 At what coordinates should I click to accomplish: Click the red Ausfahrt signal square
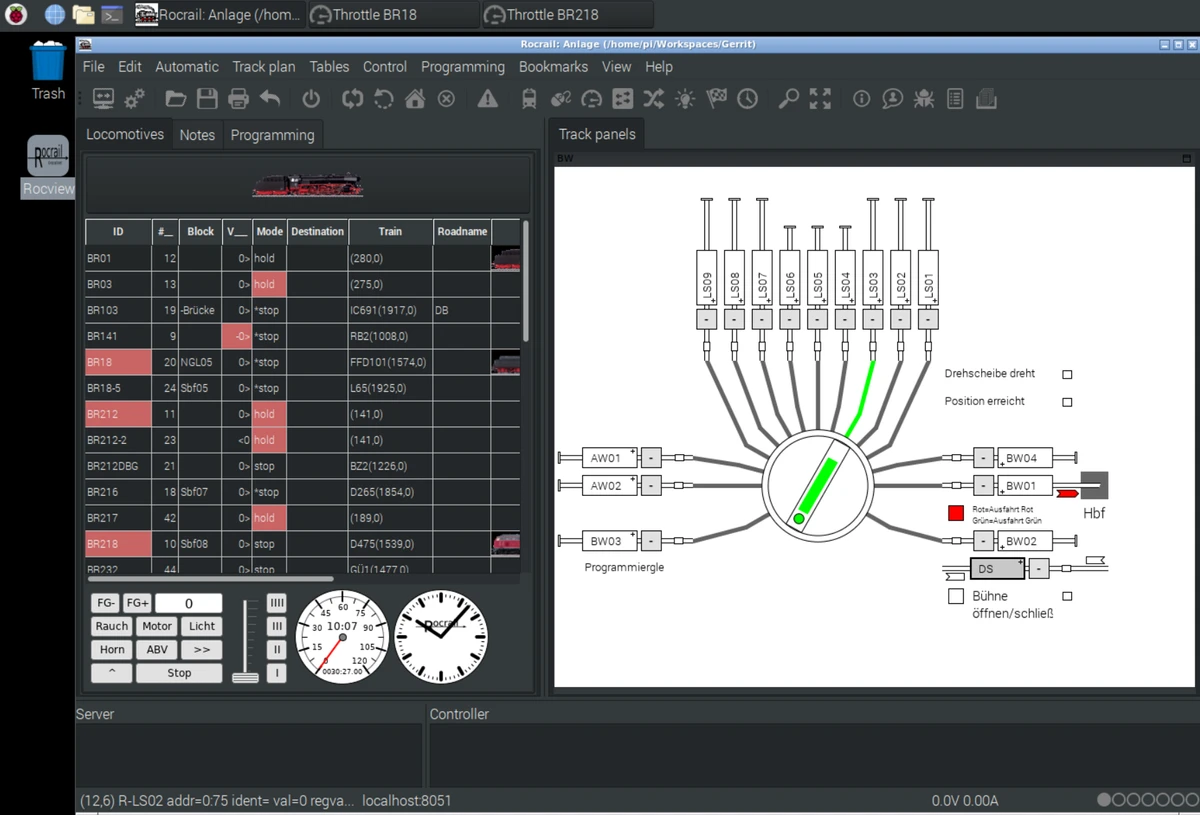point(956,513)
